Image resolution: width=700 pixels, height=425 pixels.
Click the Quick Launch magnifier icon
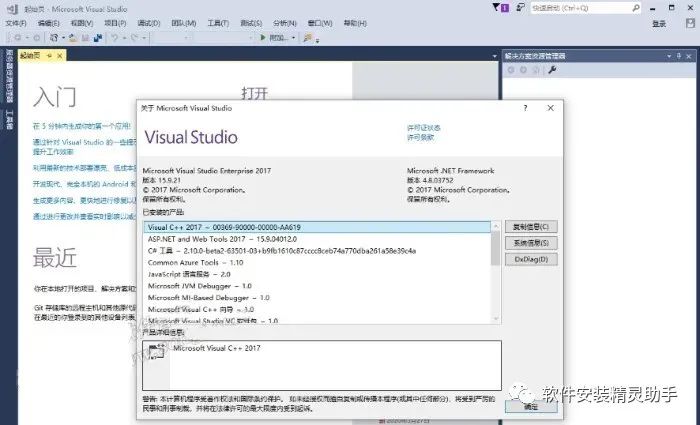coord(636,8)
